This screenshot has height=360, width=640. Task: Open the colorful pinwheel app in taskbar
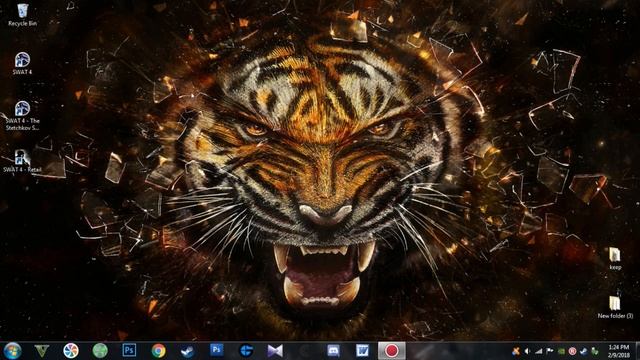click(71, 351)
